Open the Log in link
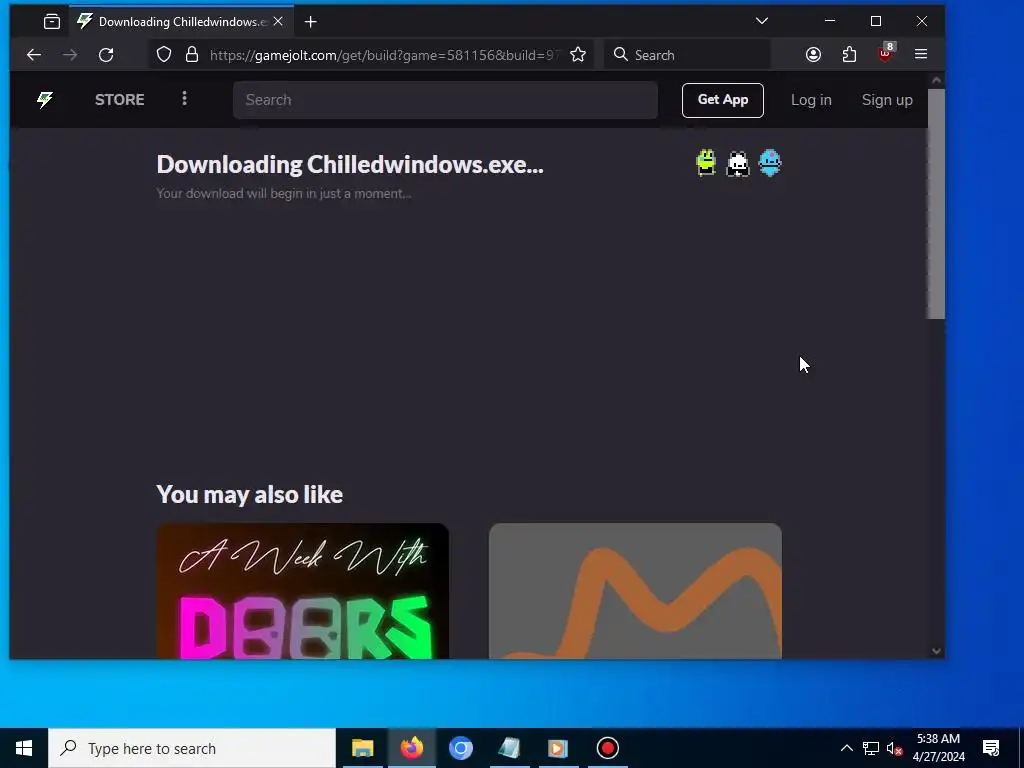Image resolution: width=1024 pixels, height=768 pixels. tap(811, 100)
